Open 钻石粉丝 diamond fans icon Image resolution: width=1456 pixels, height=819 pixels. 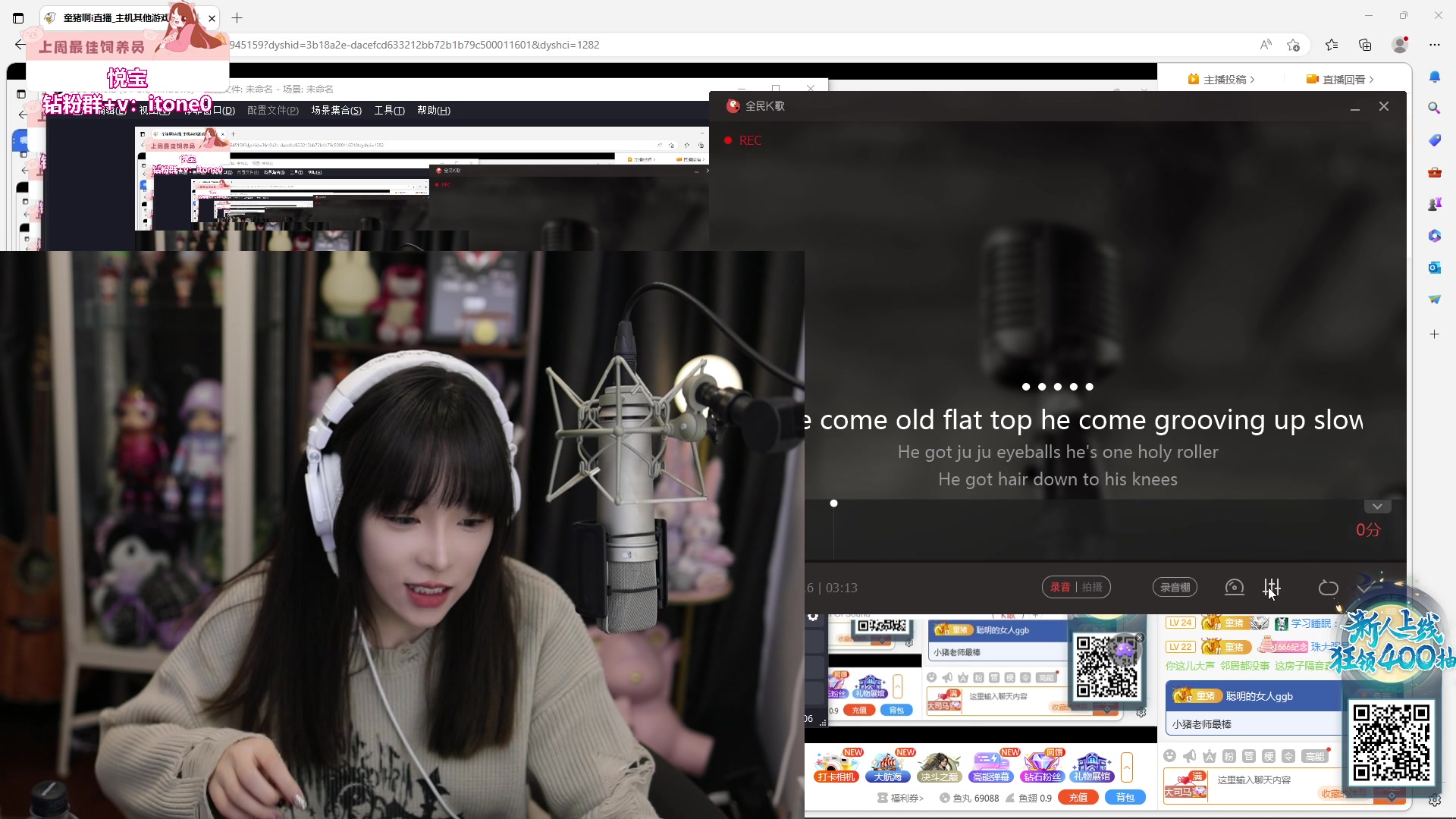coord(1042,767)
